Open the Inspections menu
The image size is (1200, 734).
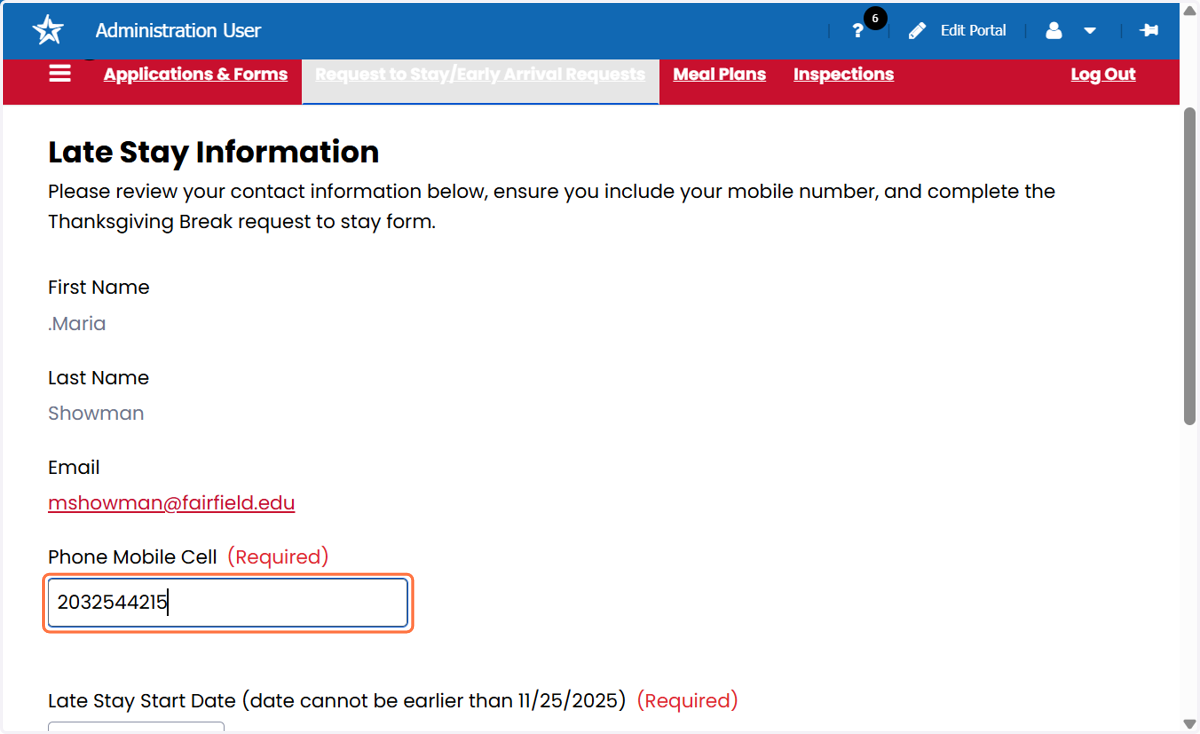click(x=843, y=74)
